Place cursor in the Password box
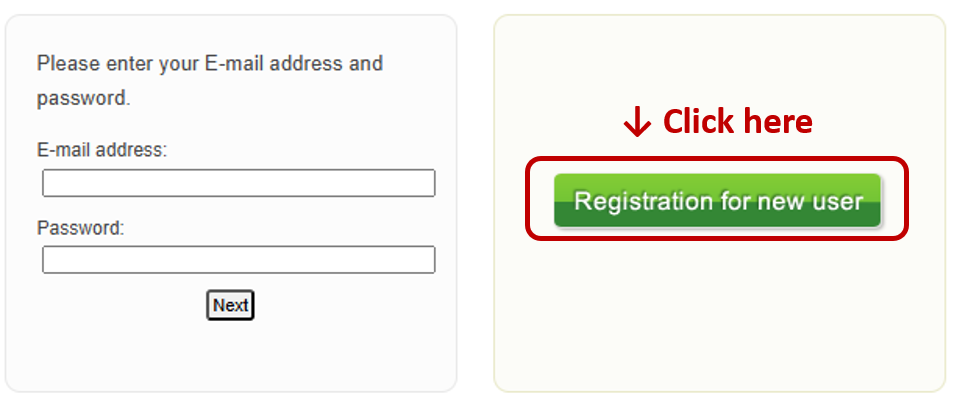The height and width of the screenshot is (402, 957). (238, 260)
